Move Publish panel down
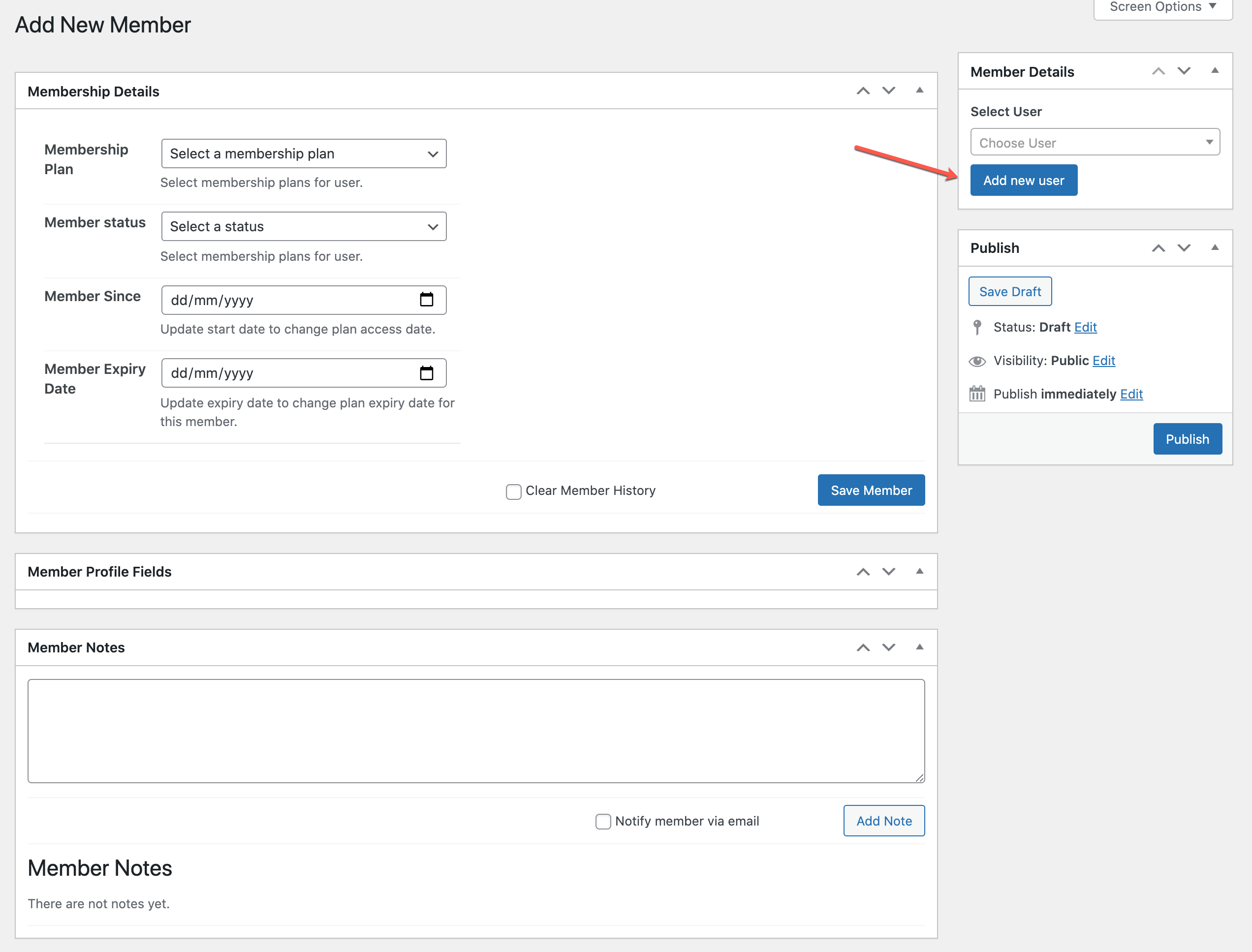 (1184, 247)
